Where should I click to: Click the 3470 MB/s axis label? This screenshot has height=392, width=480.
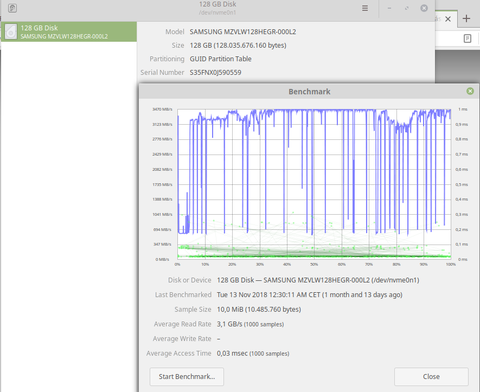[x=162, y=109]
